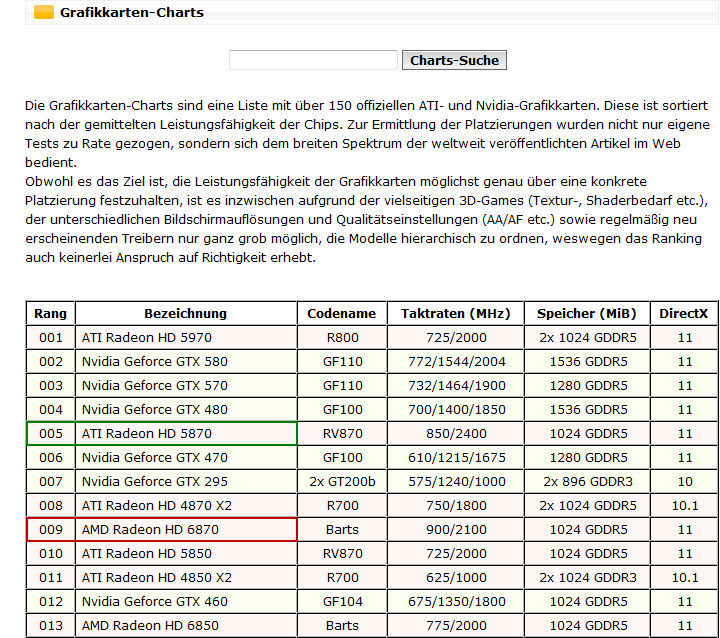This screenshot has height=638, width=720.
Task: Select the Nvidia Geforce GTX 480 cell
Action: (186, 409)
